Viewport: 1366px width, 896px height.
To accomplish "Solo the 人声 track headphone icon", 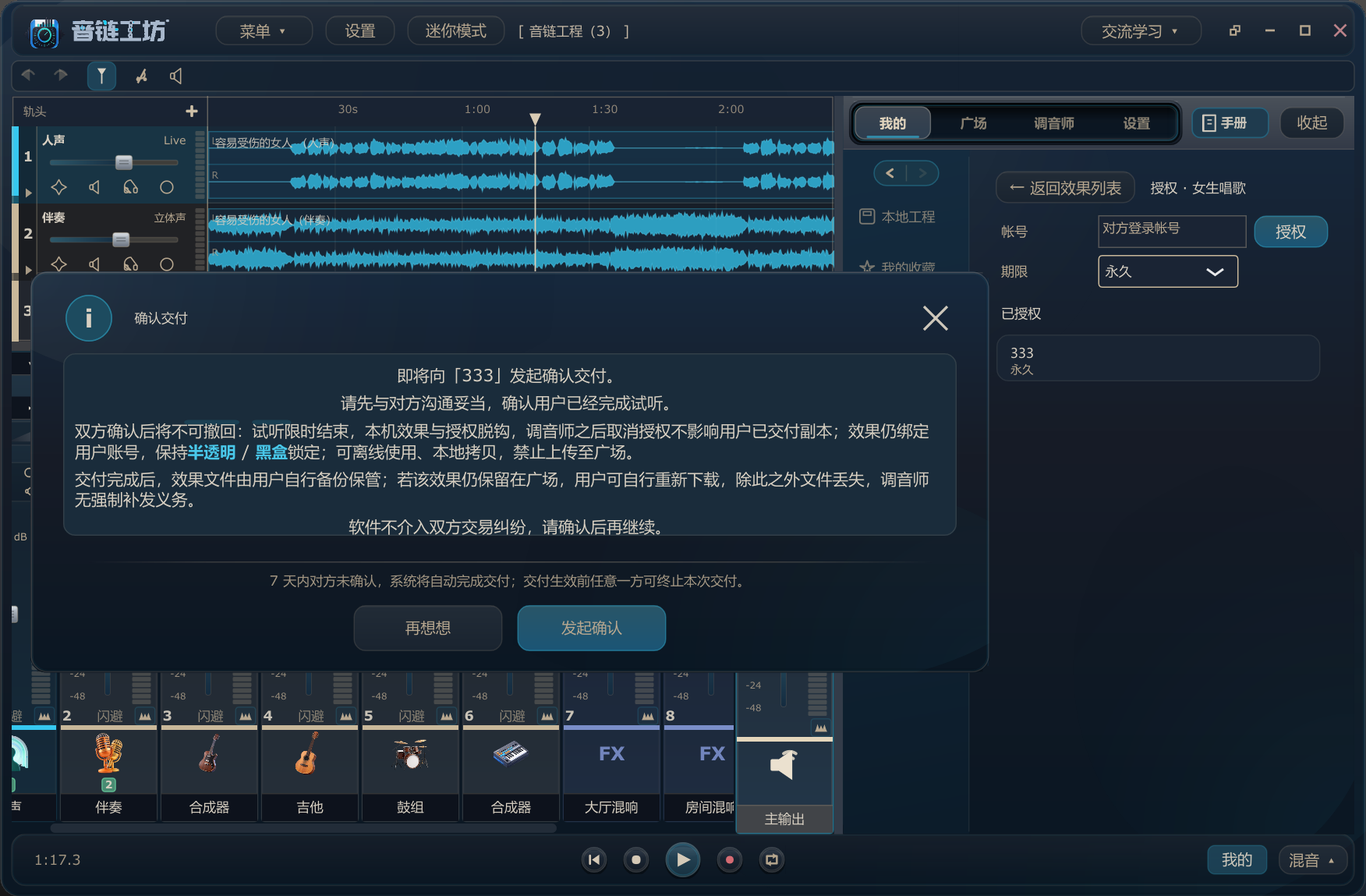I will tap(131, 187).
